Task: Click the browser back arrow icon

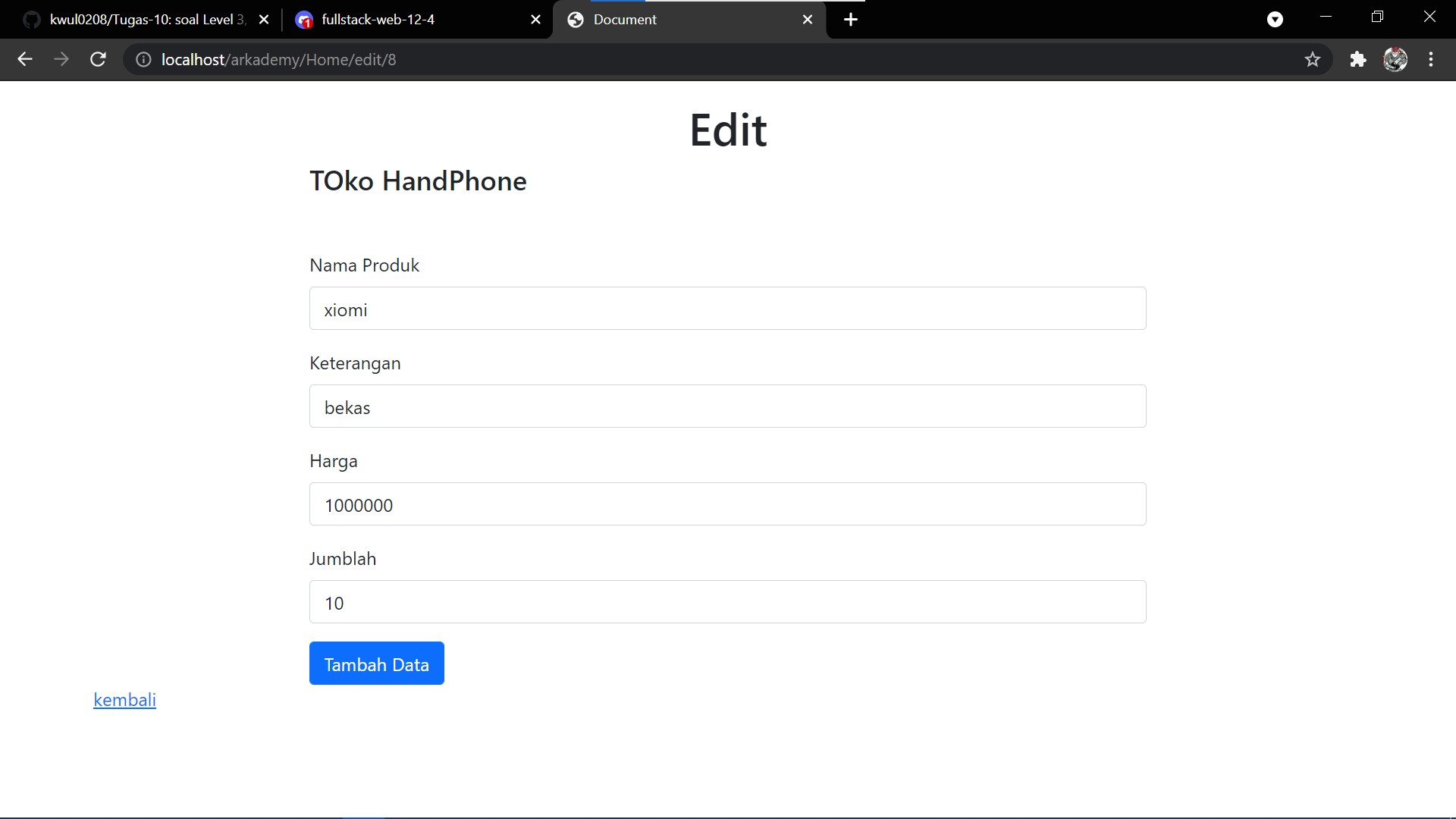Action: [24, 59]
